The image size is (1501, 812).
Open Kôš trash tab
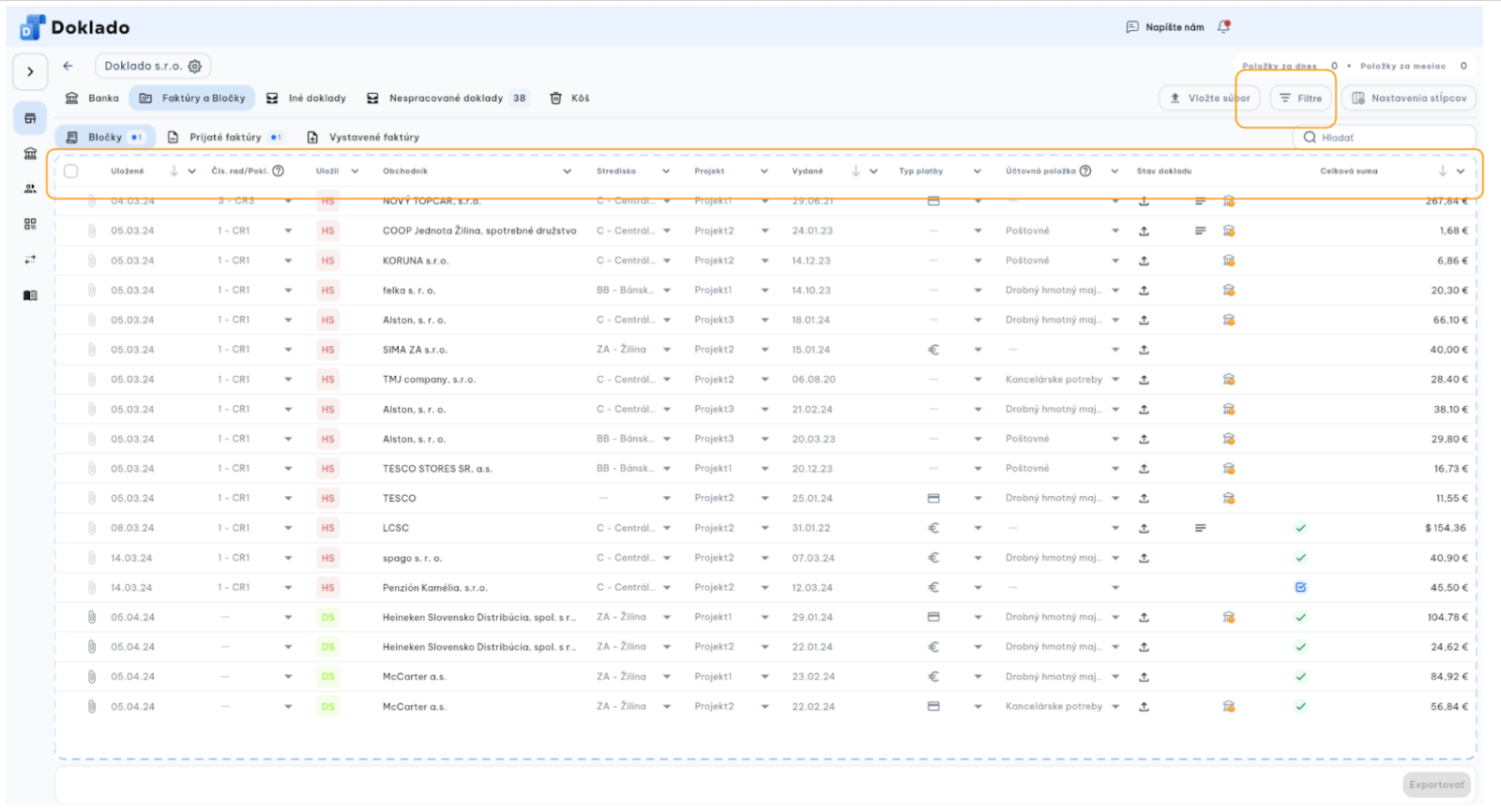click(569, 98)
